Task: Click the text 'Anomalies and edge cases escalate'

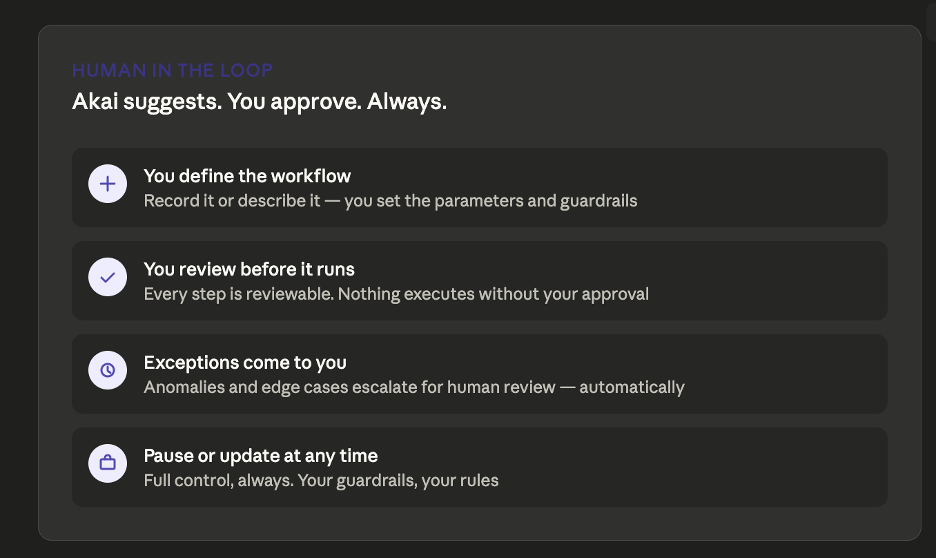Action: 281,387
